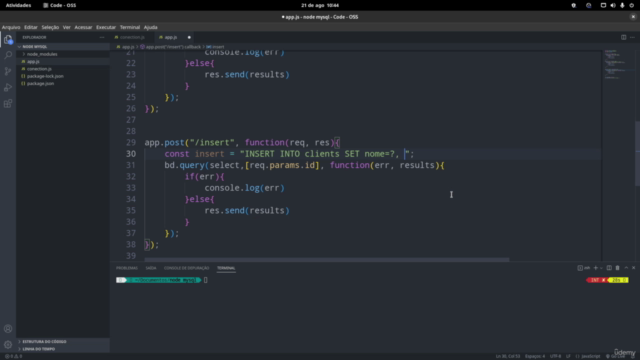This screenshot has width=640, height=360.
Task: Switch to the Problemas panel tab
Action: click(127, 268)
